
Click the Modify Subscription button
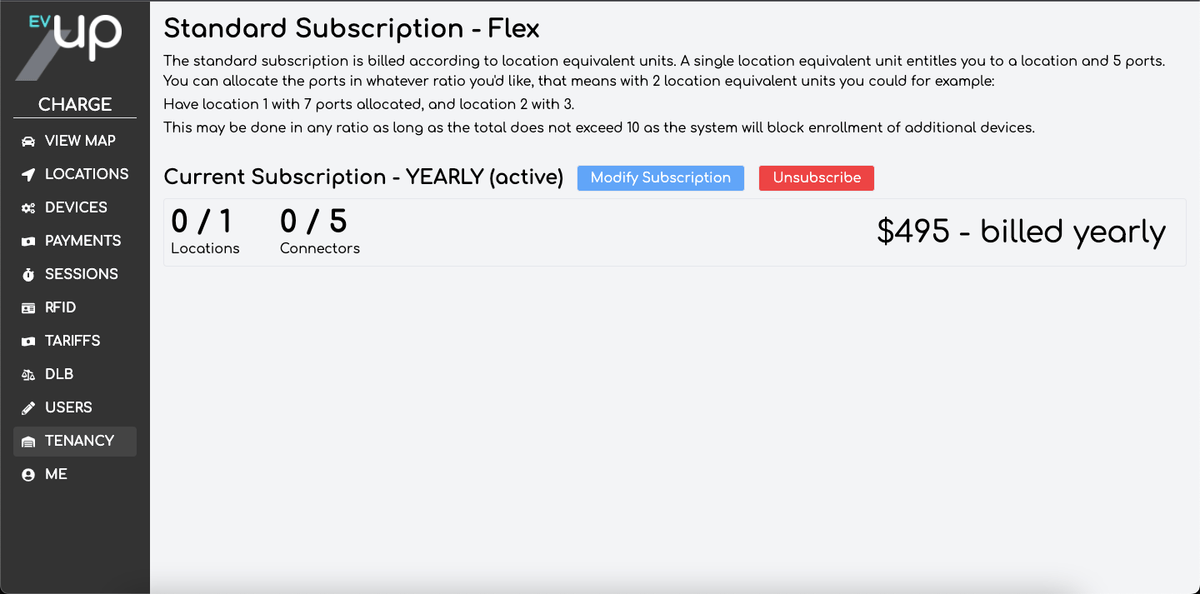tap(661, 178)
